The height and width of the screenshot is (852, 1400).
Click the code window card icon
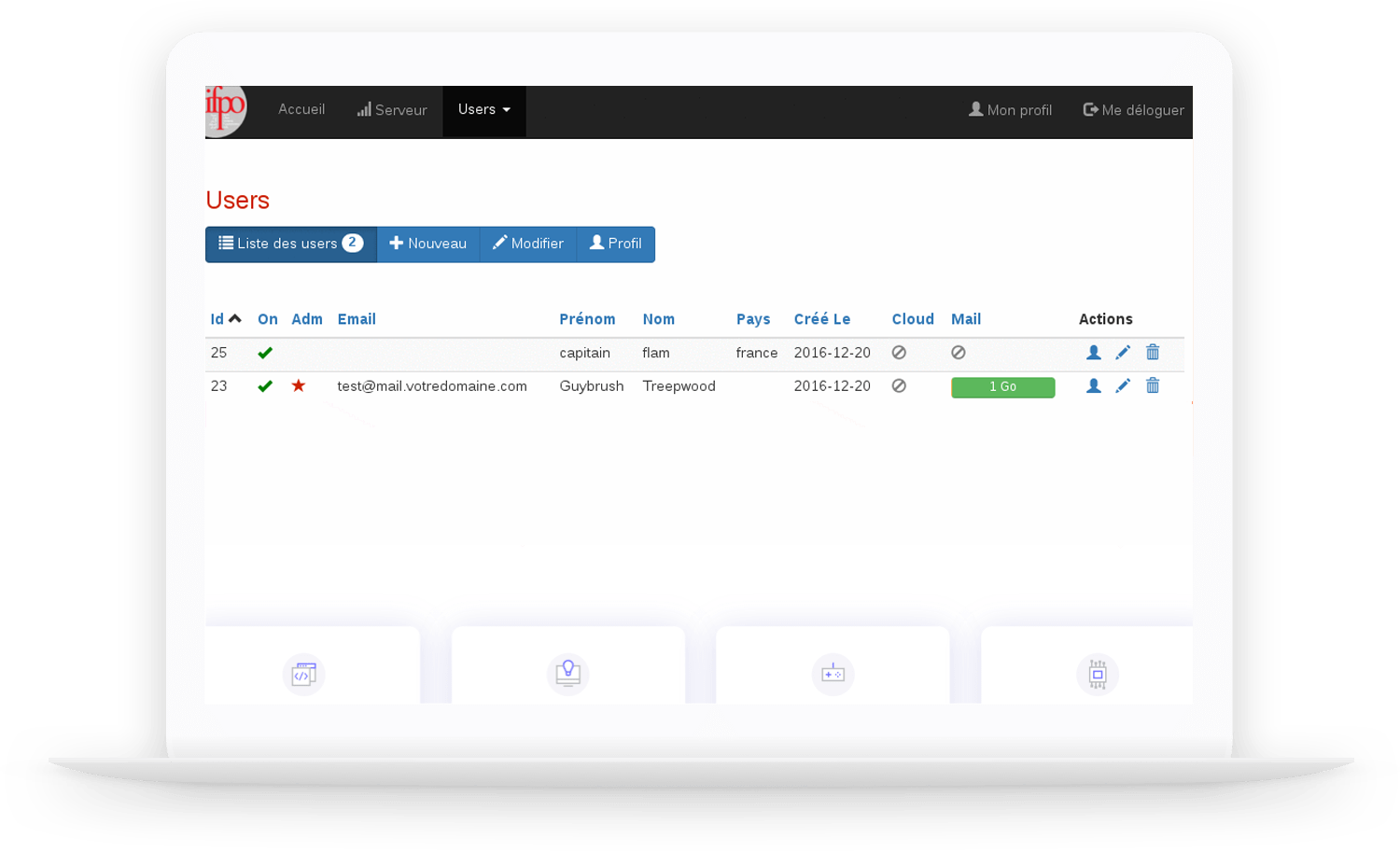(x=303, y=674)
